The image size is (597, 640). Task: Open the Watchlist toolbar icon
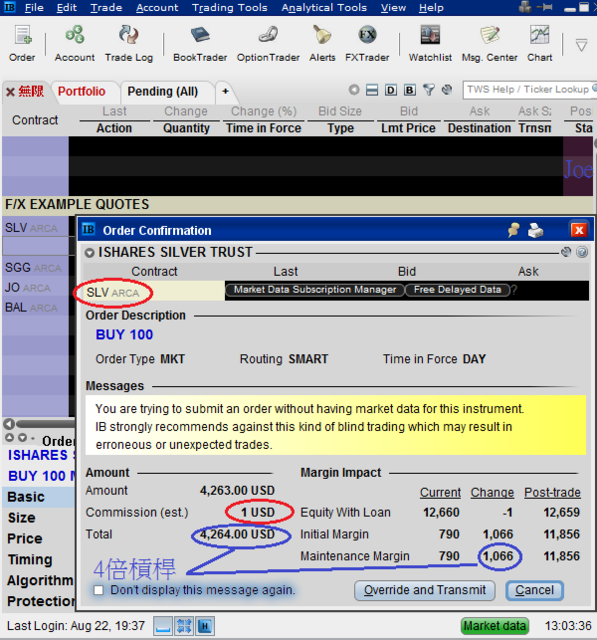click(430, 43)
